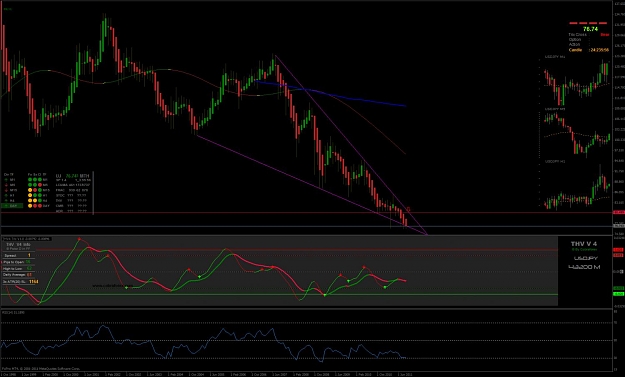Click the yellow dot in DAY signal row
Image resolution: width=625 pixels, height=377 pixels.
30,206
